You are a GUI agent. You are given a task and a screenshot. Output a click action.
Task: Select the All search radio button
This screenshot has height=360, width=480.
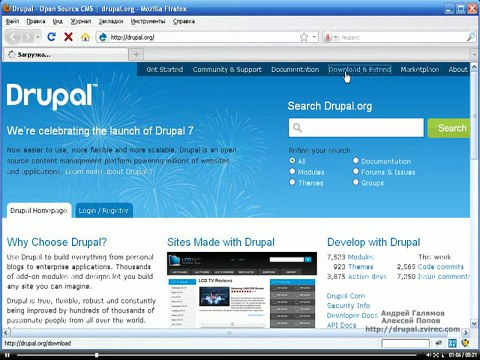coord(292,161)
